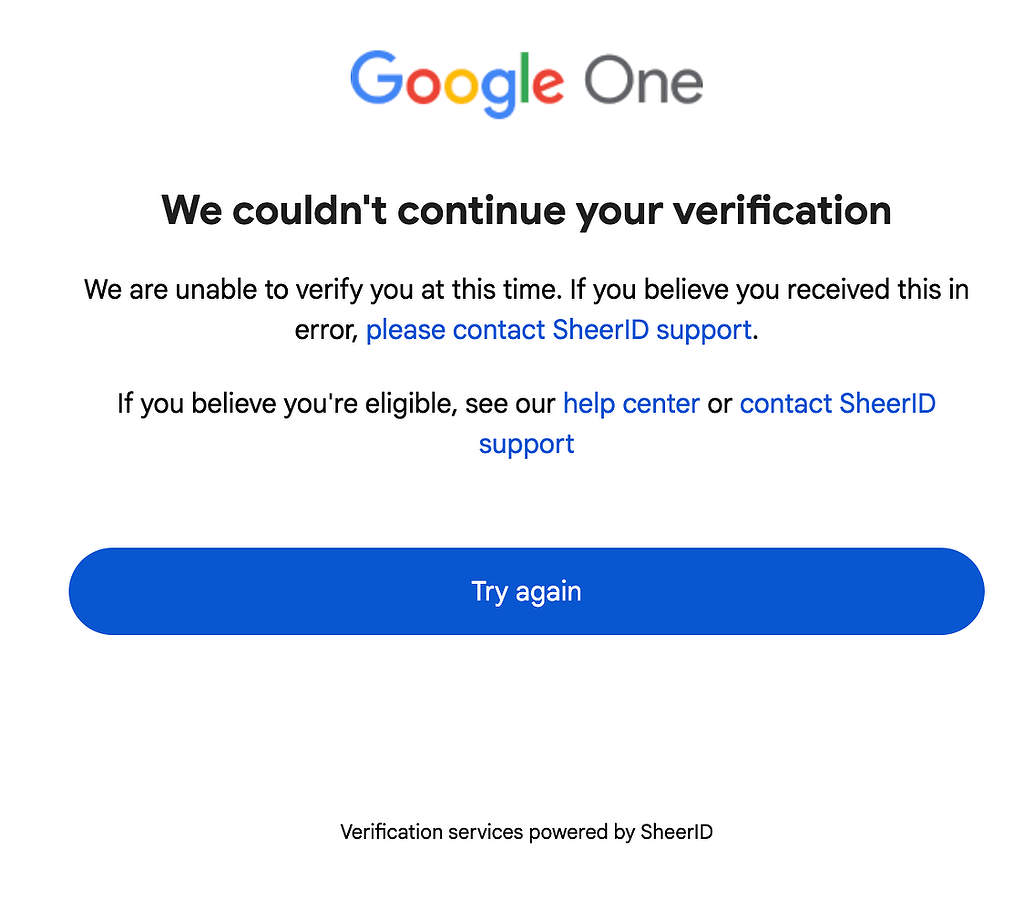Open the help center link
The width and height of the screenshot is (1024, 911).
click(x=631, y=404)
